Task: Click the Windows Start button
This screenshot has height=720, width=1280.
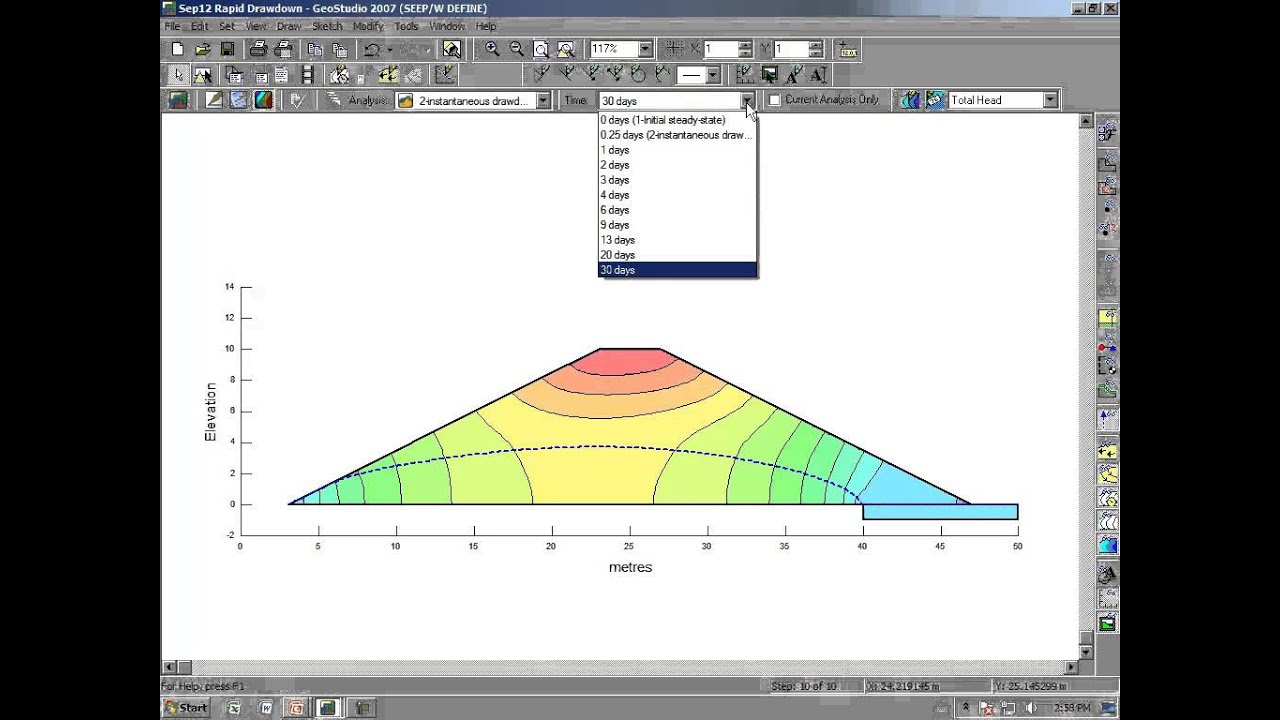Action: coord(186,708)
